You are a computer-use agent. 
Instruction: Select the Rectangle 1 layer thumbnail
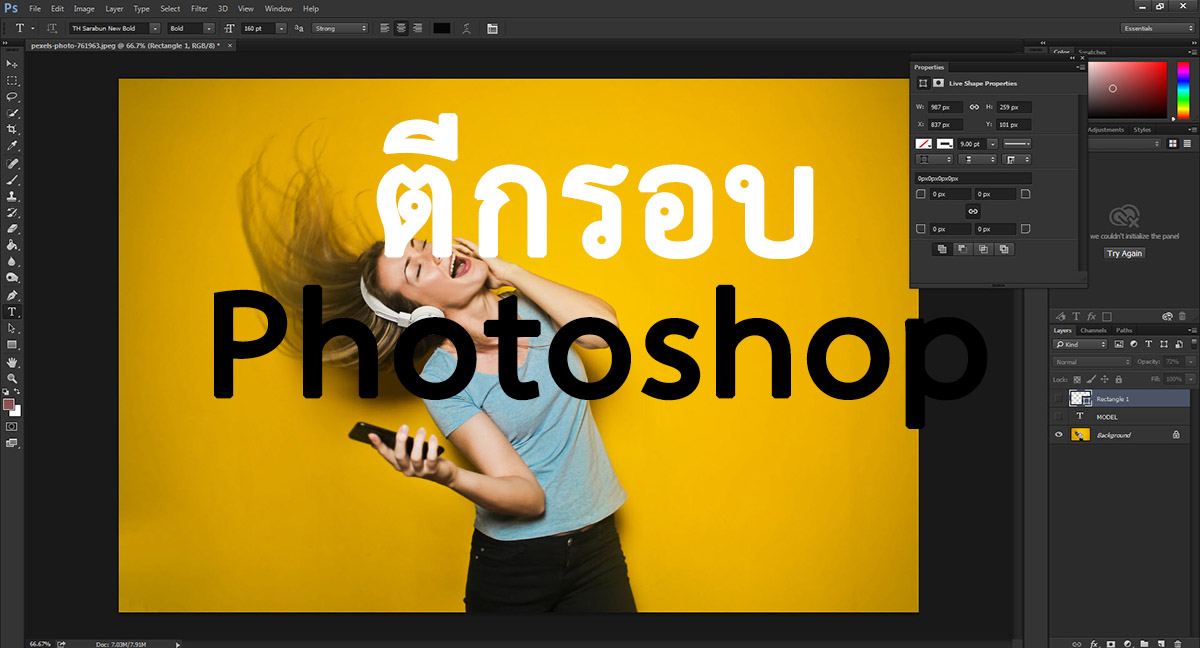(x=1079, y=398)
